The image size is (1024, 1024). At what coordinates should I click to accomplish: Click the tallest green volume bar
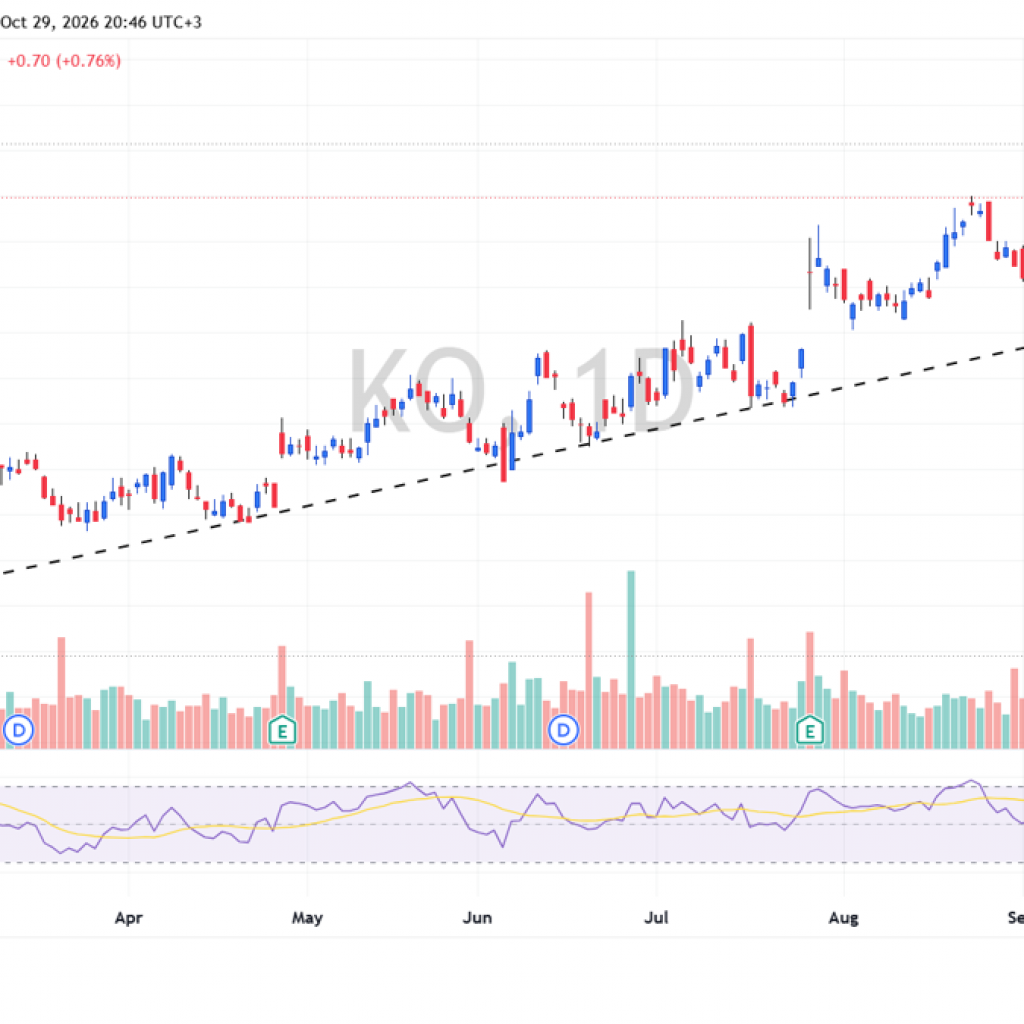pos(631,660)
